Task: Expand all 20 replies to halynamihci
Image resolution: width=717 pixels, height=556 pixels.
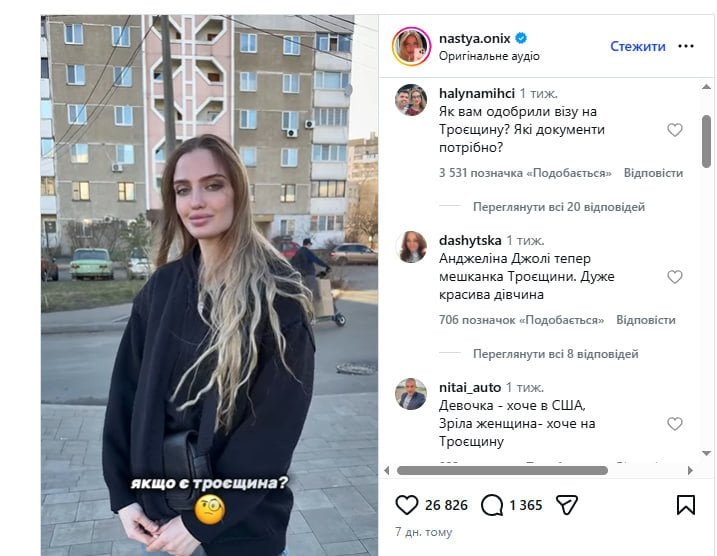Action: 559,207
